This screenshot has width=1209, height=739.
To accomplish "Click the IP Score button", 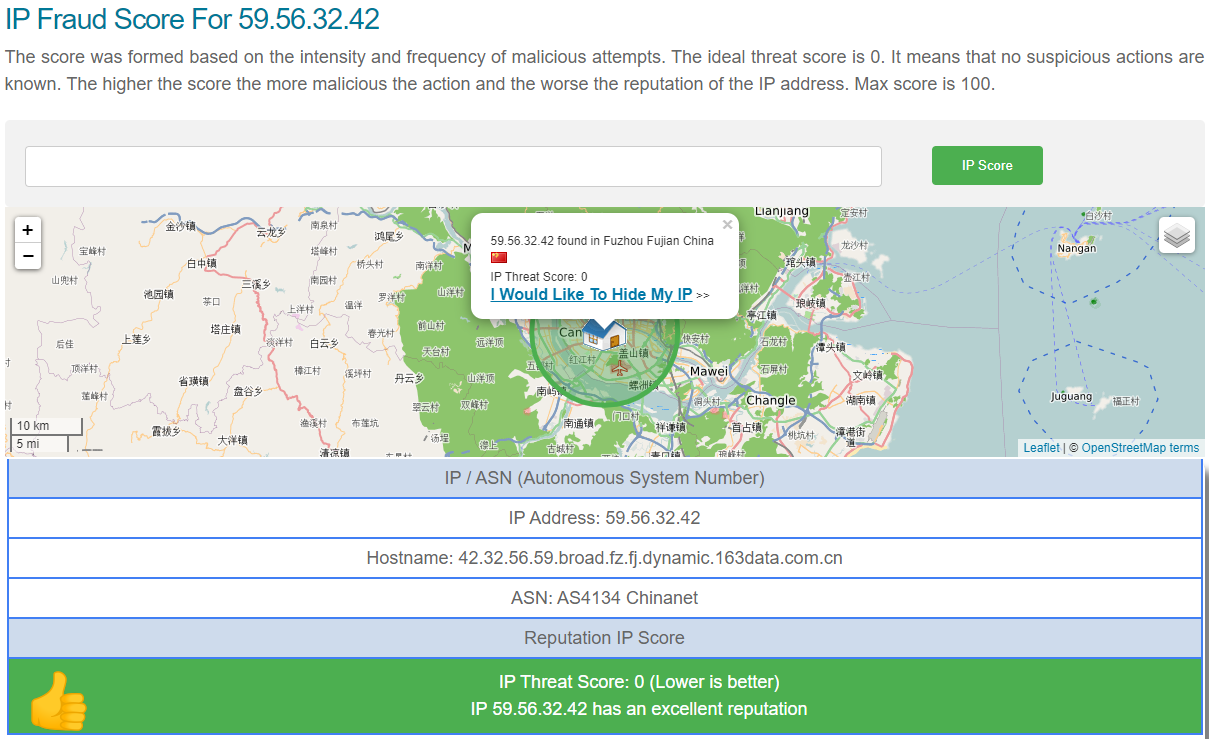I will pyautogui.click(x=987, y=165).
